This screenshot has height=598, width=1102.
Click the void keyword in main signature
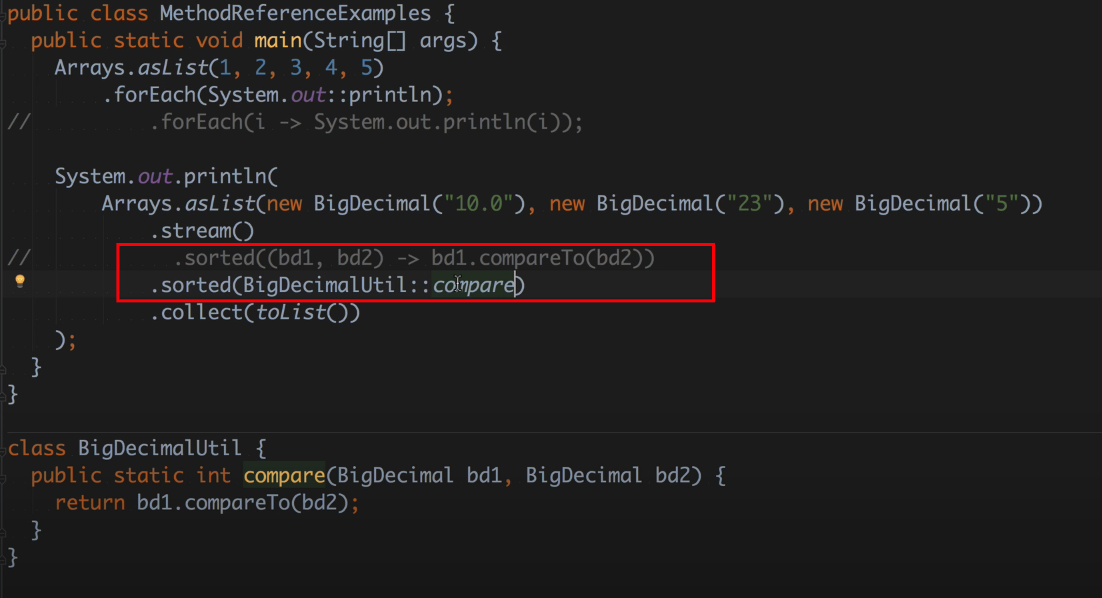(x=219, y=41)
